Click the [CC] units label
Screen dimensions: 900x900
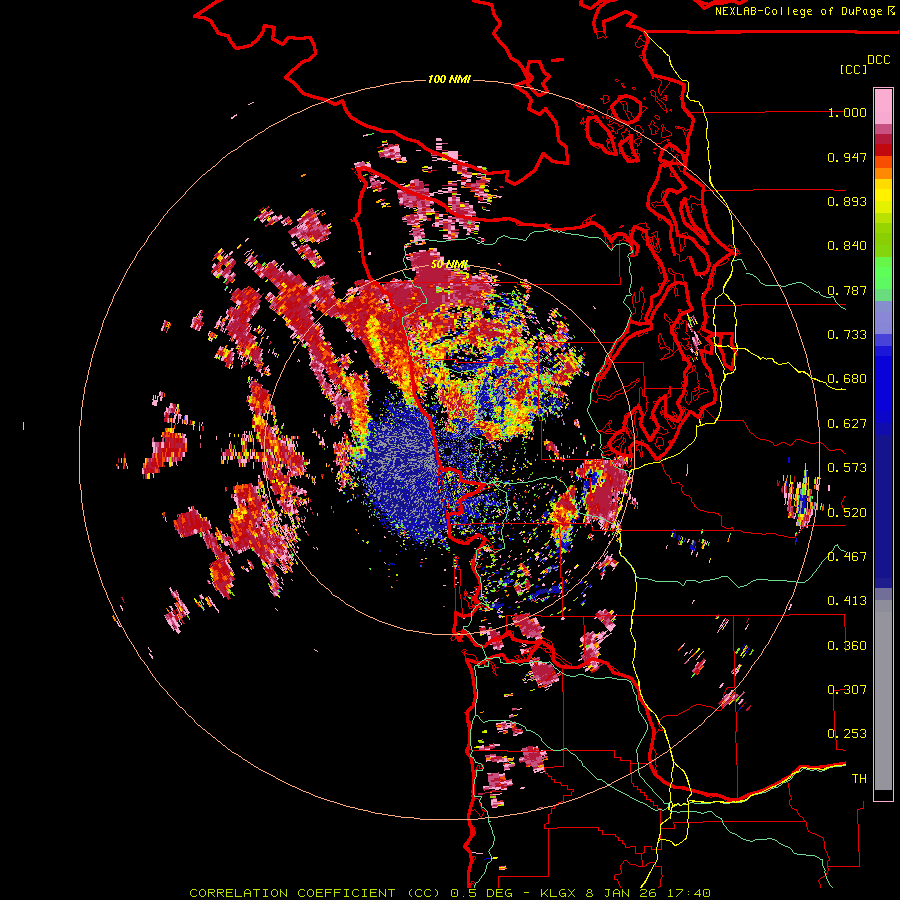[x=853, y=69]
